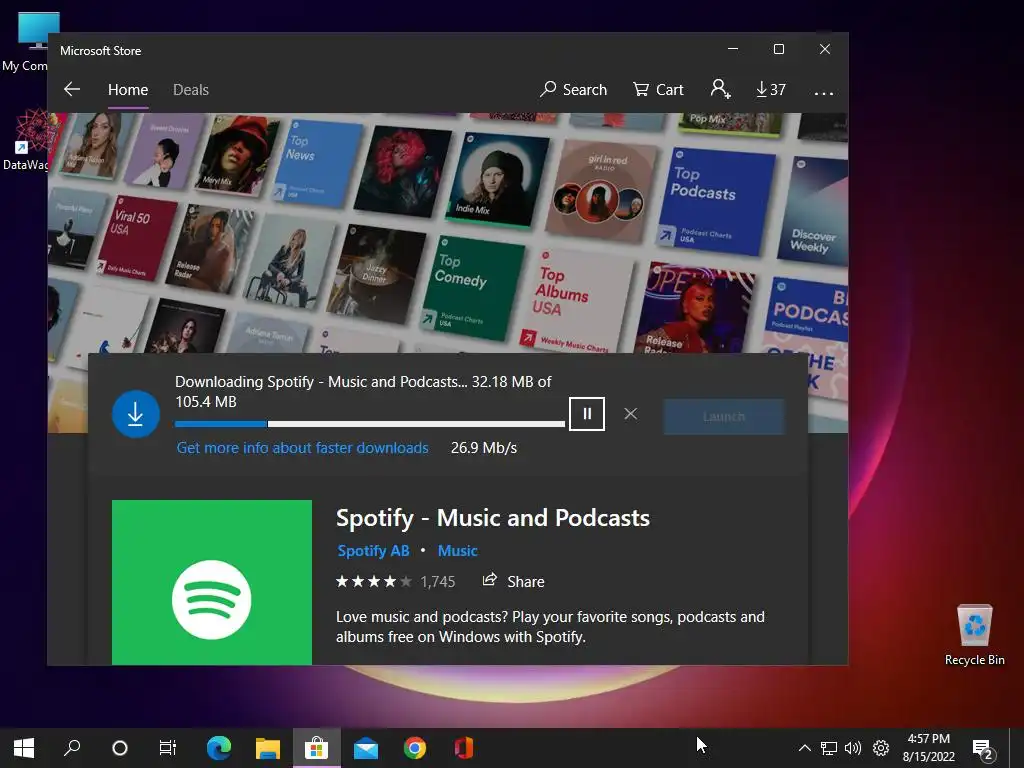Click the settings gear in system tray
The width and height of the screenshot is (1024, 768).
(881, 748)
